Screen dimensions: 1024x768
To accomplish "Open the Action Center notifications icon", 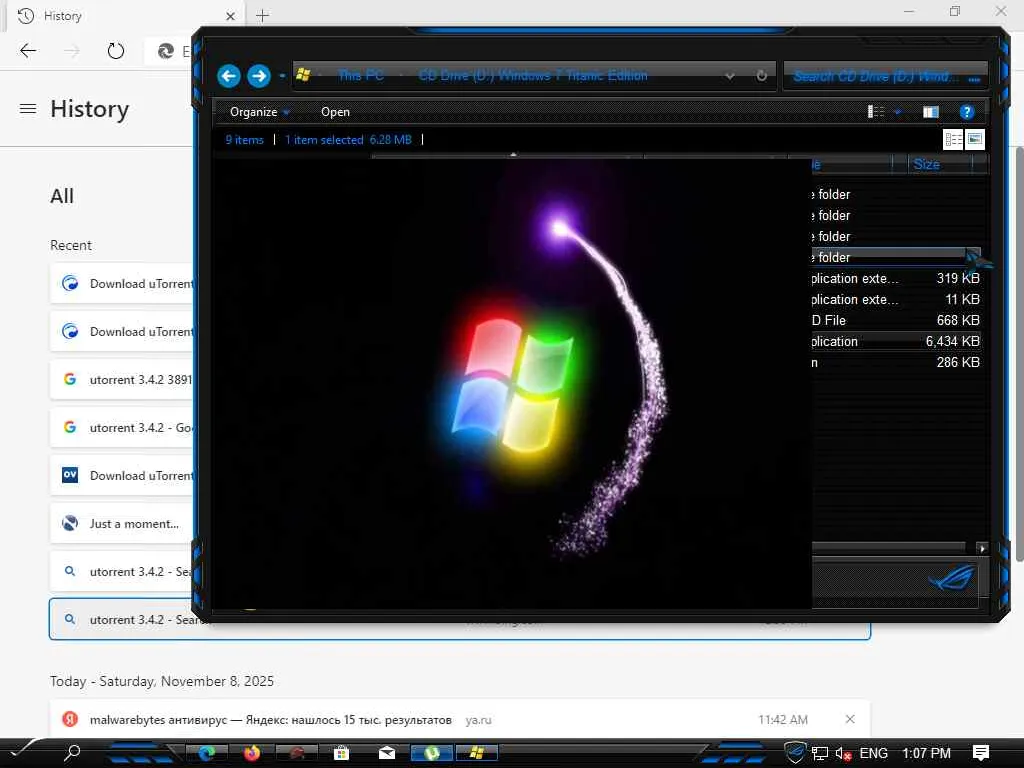I will [981, 753].
